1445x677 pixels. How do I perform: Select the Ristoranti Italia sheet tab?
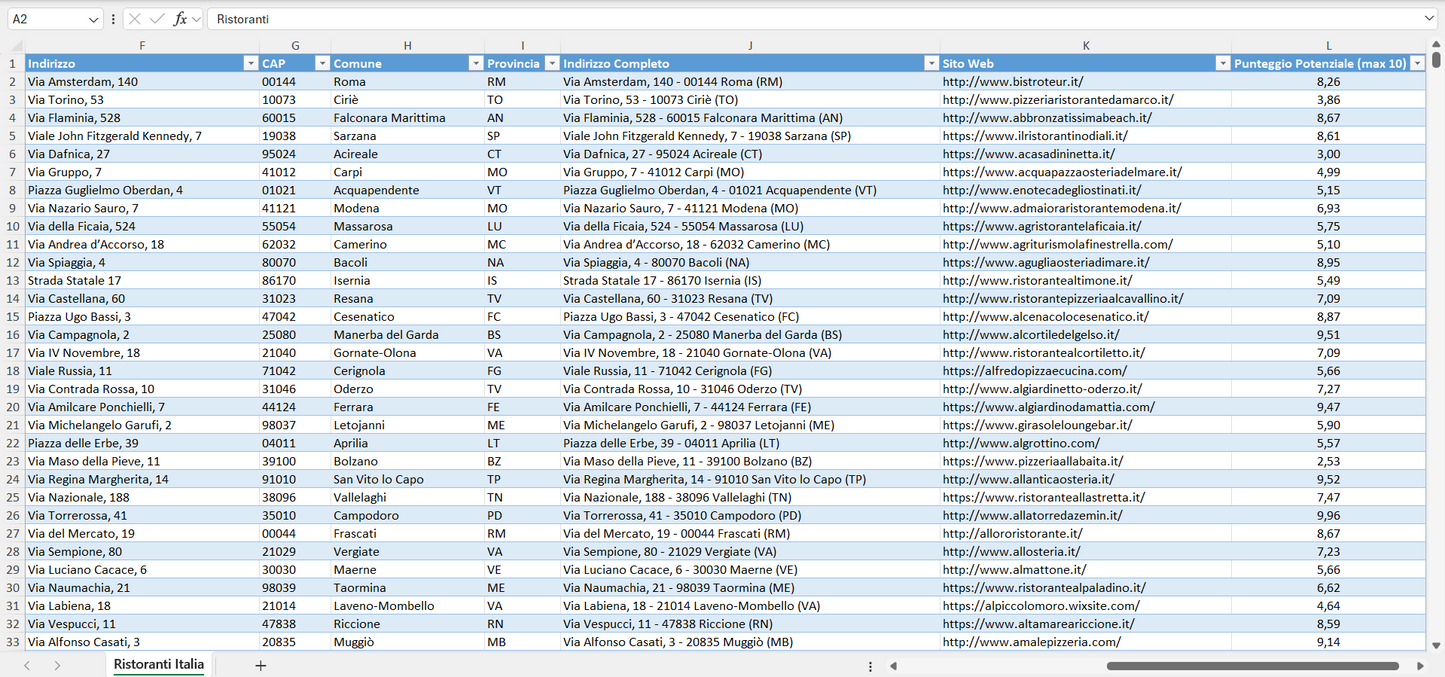[157, 663]
